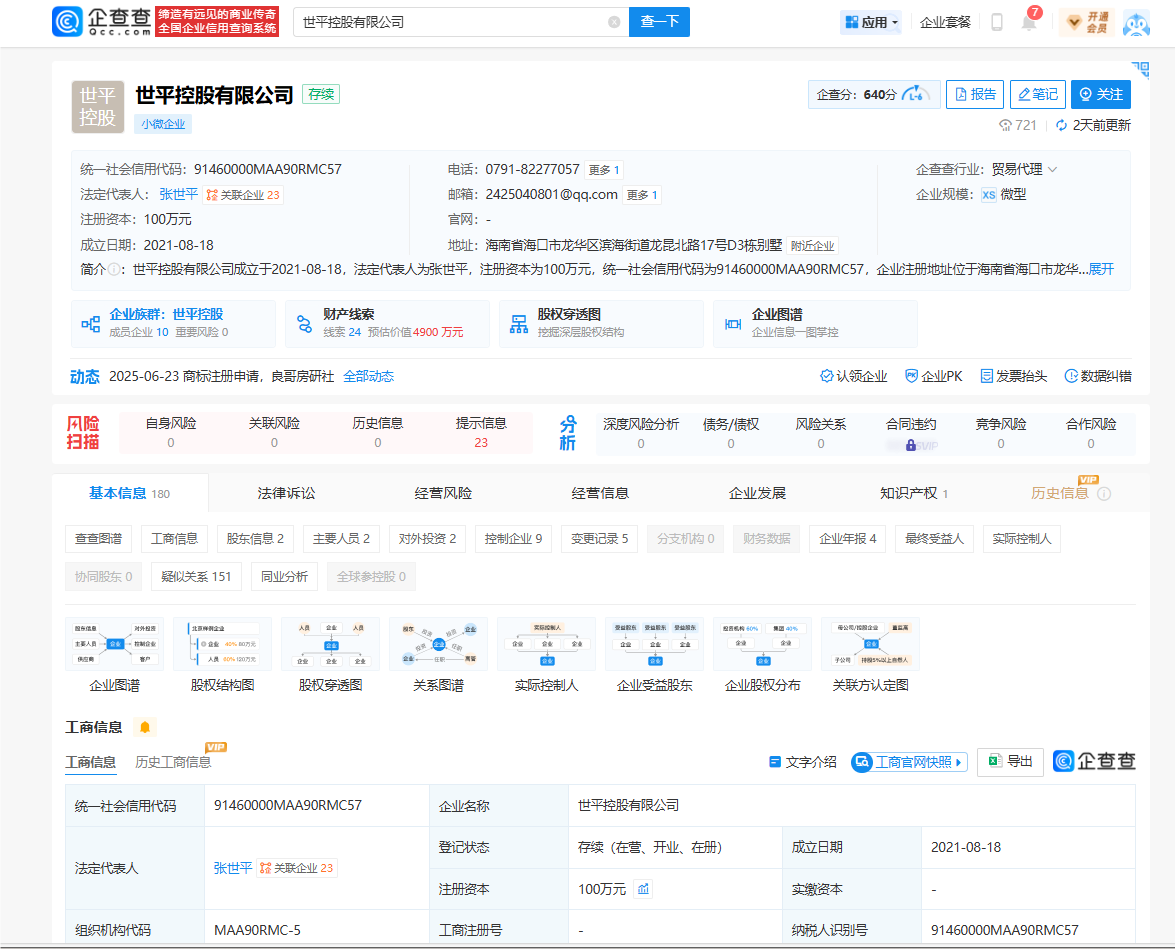Select the 企业年报 4 filter tag

point(848,539)
